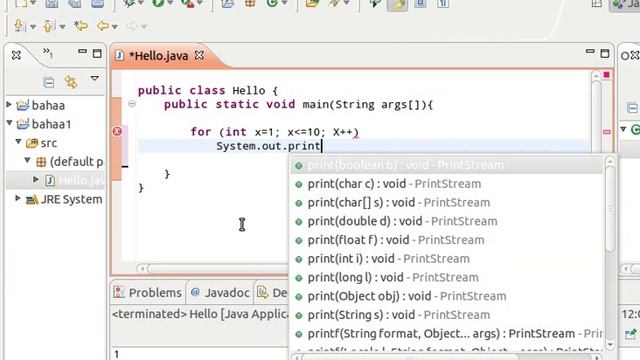
Task: Open the Declaration tab beside Javadoc
Action: (x=272, y=293)
